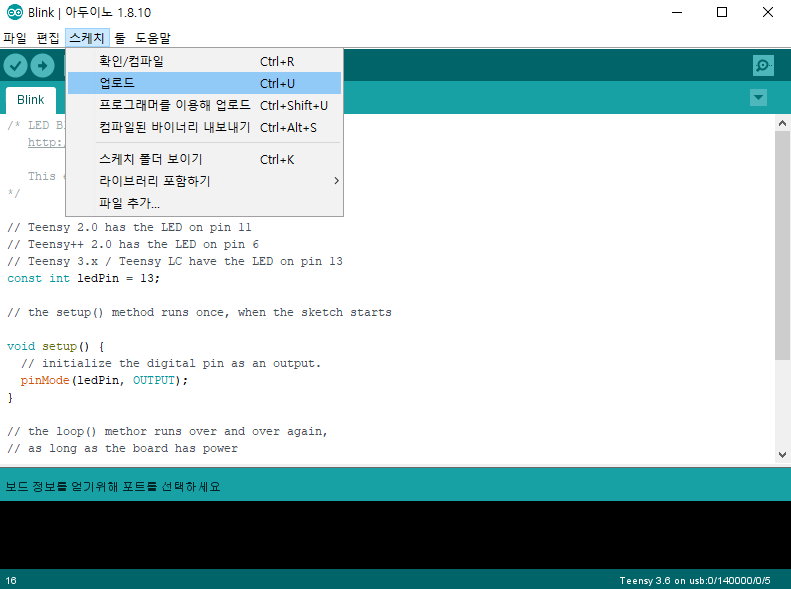Click line number 16 in status bar
This screenshot has width=791, height=589.
(x=11, y=580)
